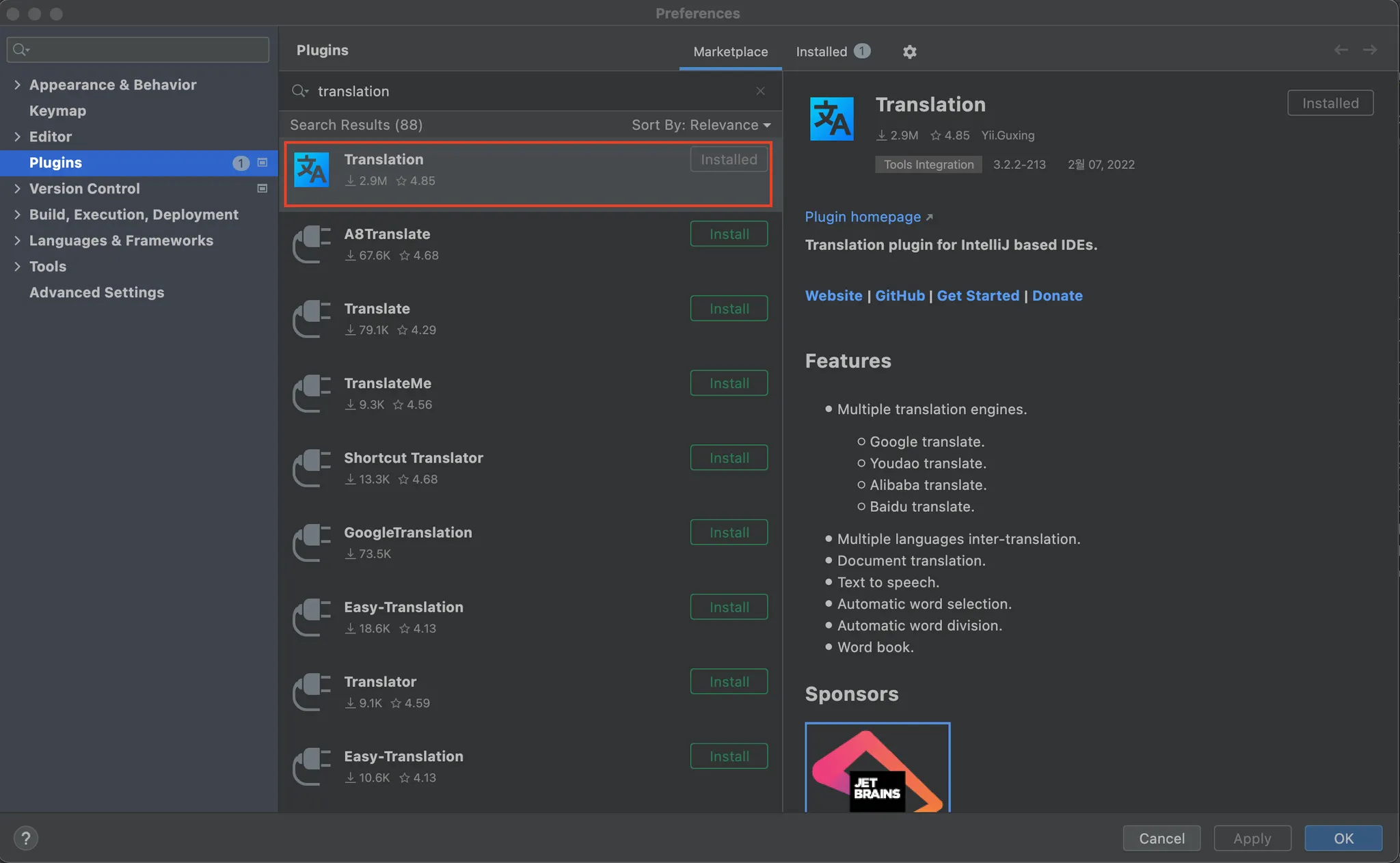Clear the translation search with the X icon
The width and height of the screenshot is (1400, 863).
click(760, 91)
